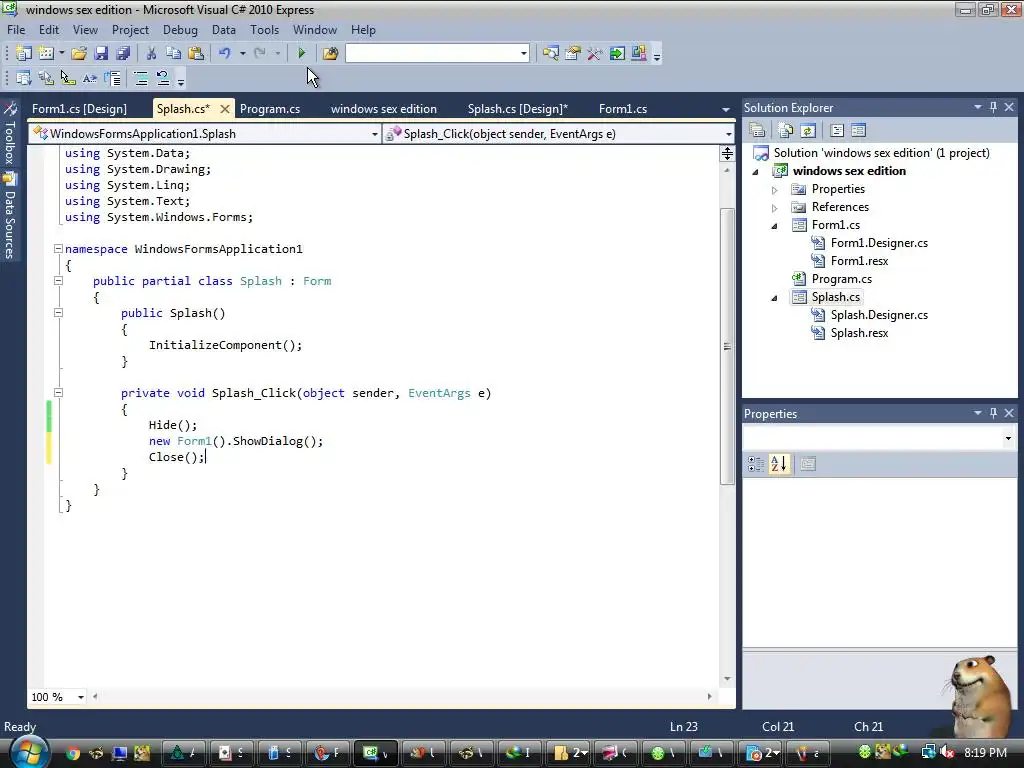Click View Code icon in Solution Explorer
Image resolution: width=1024 pixels, height=768 pixels.
[837, 131]
